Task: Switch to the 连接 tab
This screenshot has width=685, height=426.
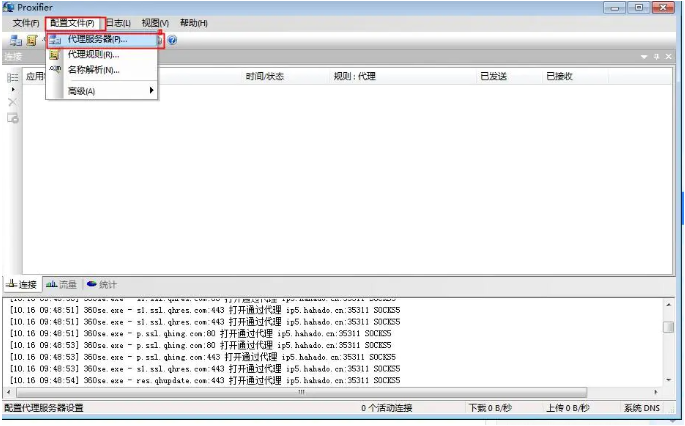Action: 23,284
